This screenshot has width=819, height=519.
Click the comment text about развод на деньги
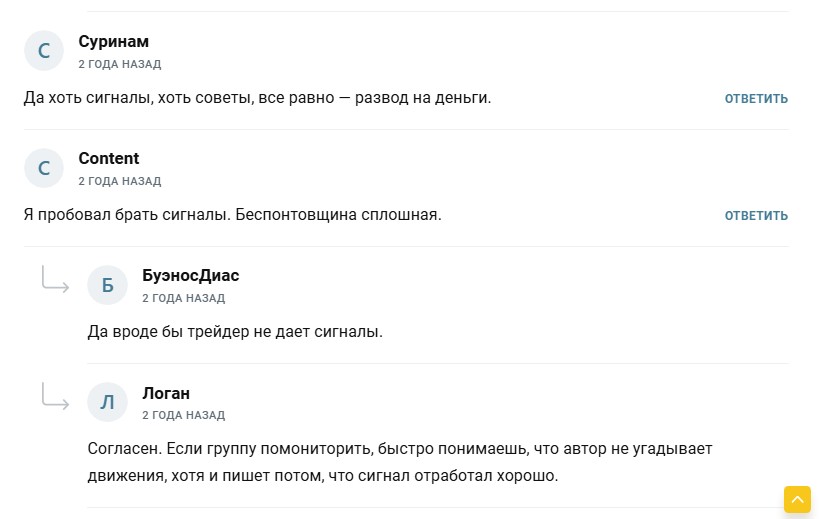[x=257, y=98]
